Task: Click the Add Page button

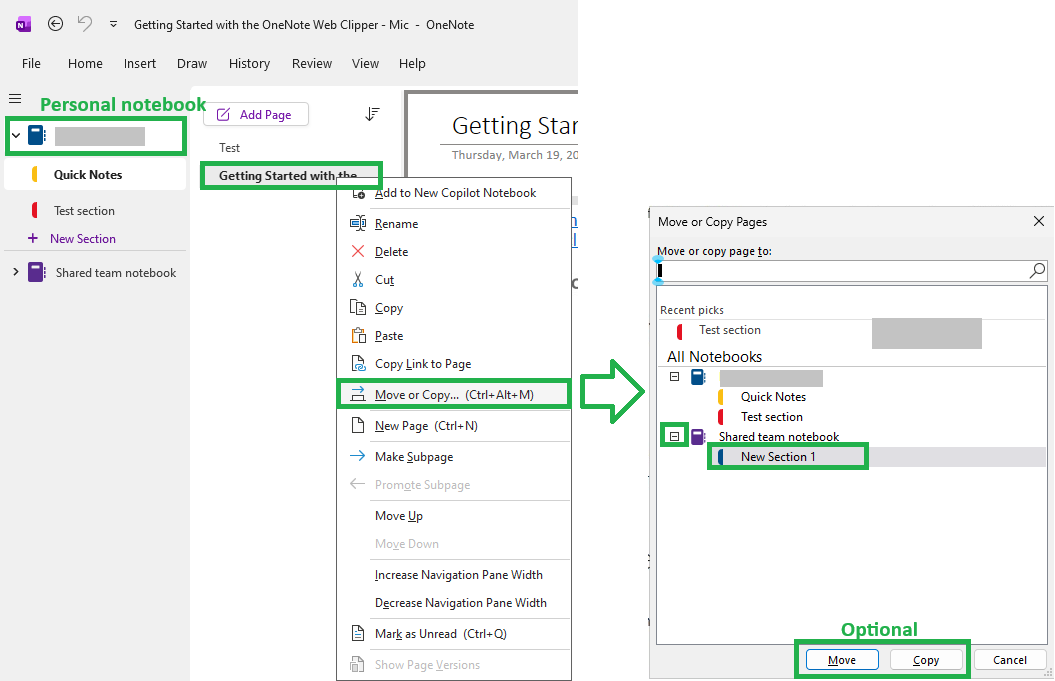Action: click(256, 114)
